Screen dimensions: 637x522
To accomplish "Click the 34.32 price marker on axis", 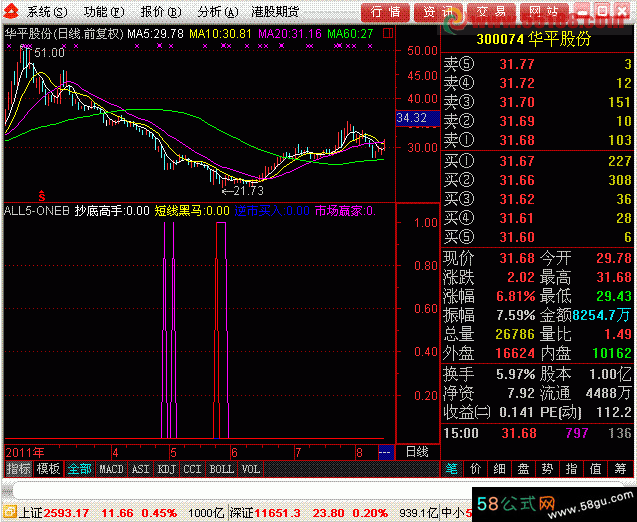I will pyautogui.click(x=418, y=118).
